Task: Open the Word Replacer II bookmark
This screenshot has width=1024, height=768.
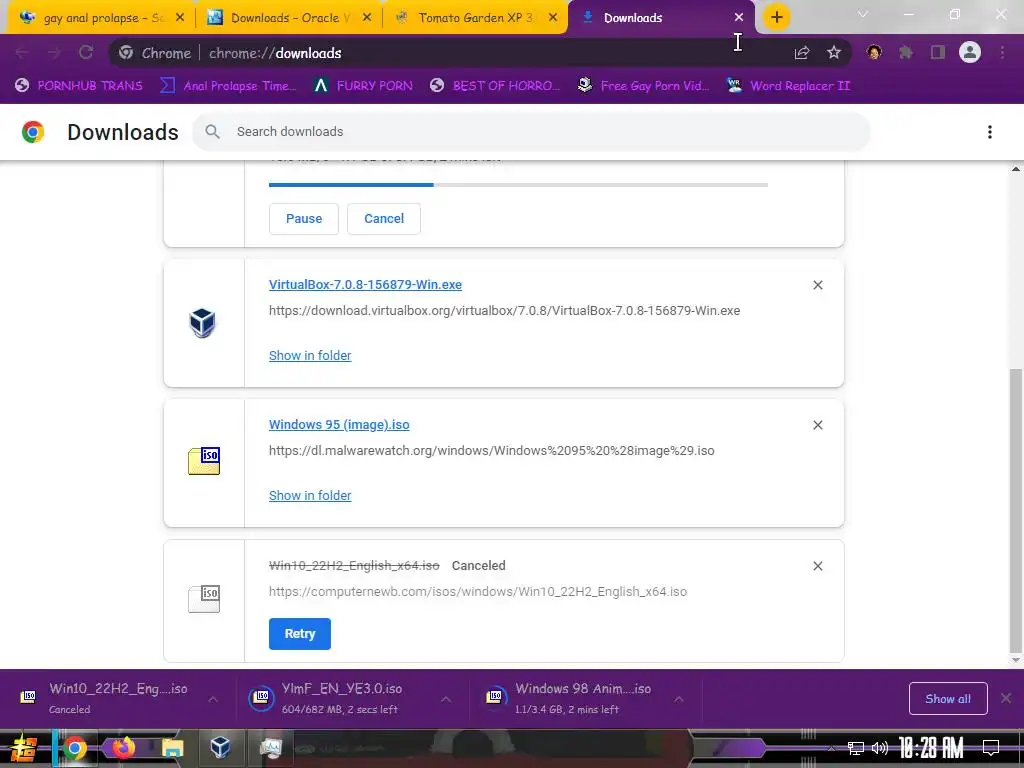Action: [x=788, y=86]
